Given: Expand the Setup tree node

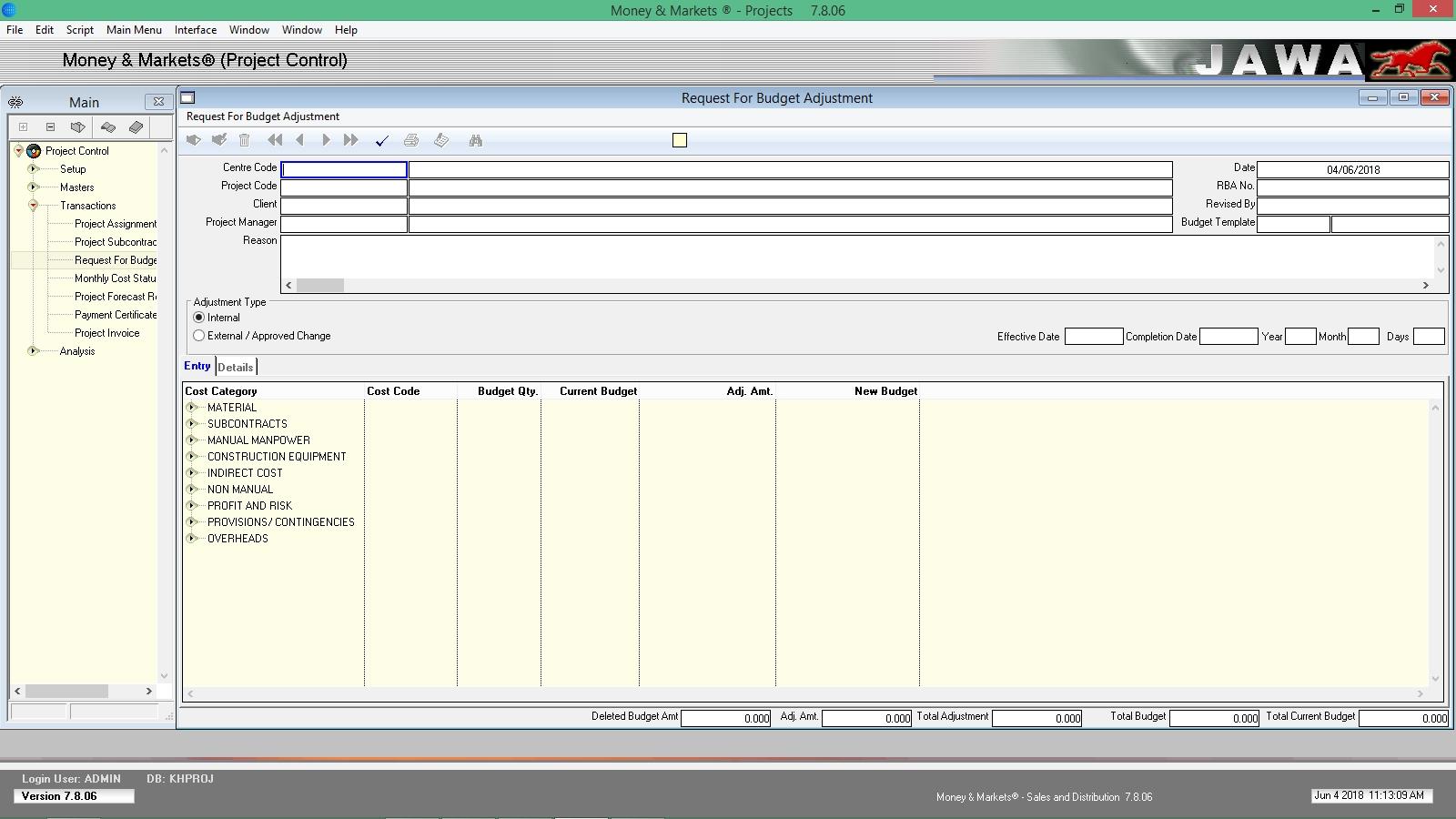Looking at the screenshot, I should [x=33, y=169].
